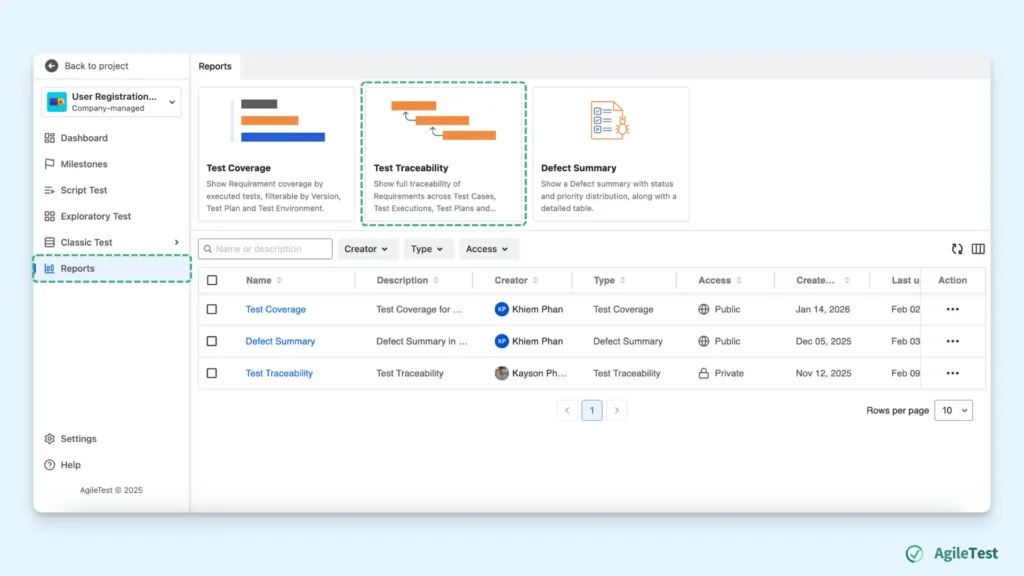Click globe Public icon in Test Coverage row

[x=703, y=309]
